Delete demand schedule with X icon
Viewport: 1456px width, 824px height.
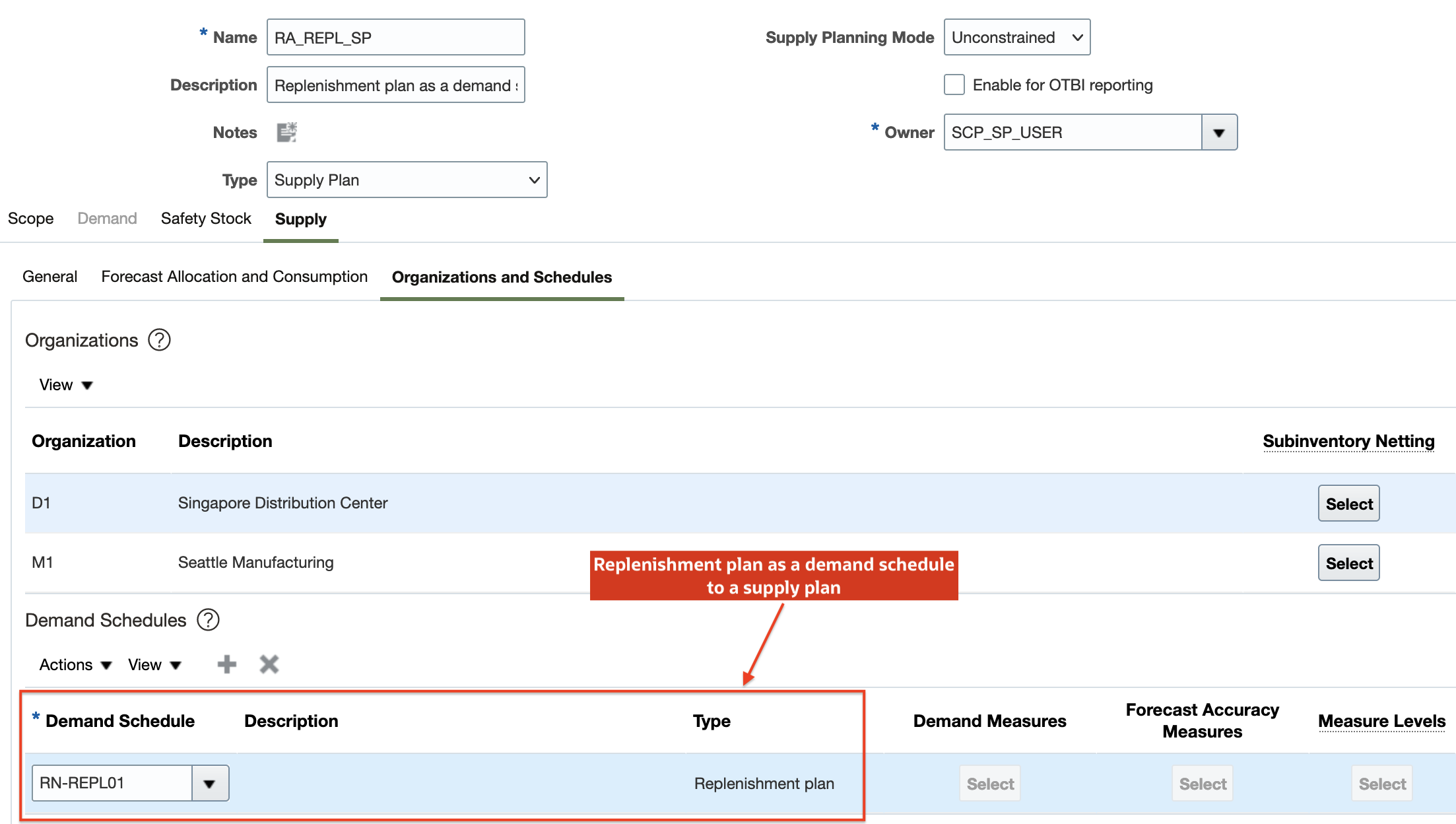coord(269,664)
